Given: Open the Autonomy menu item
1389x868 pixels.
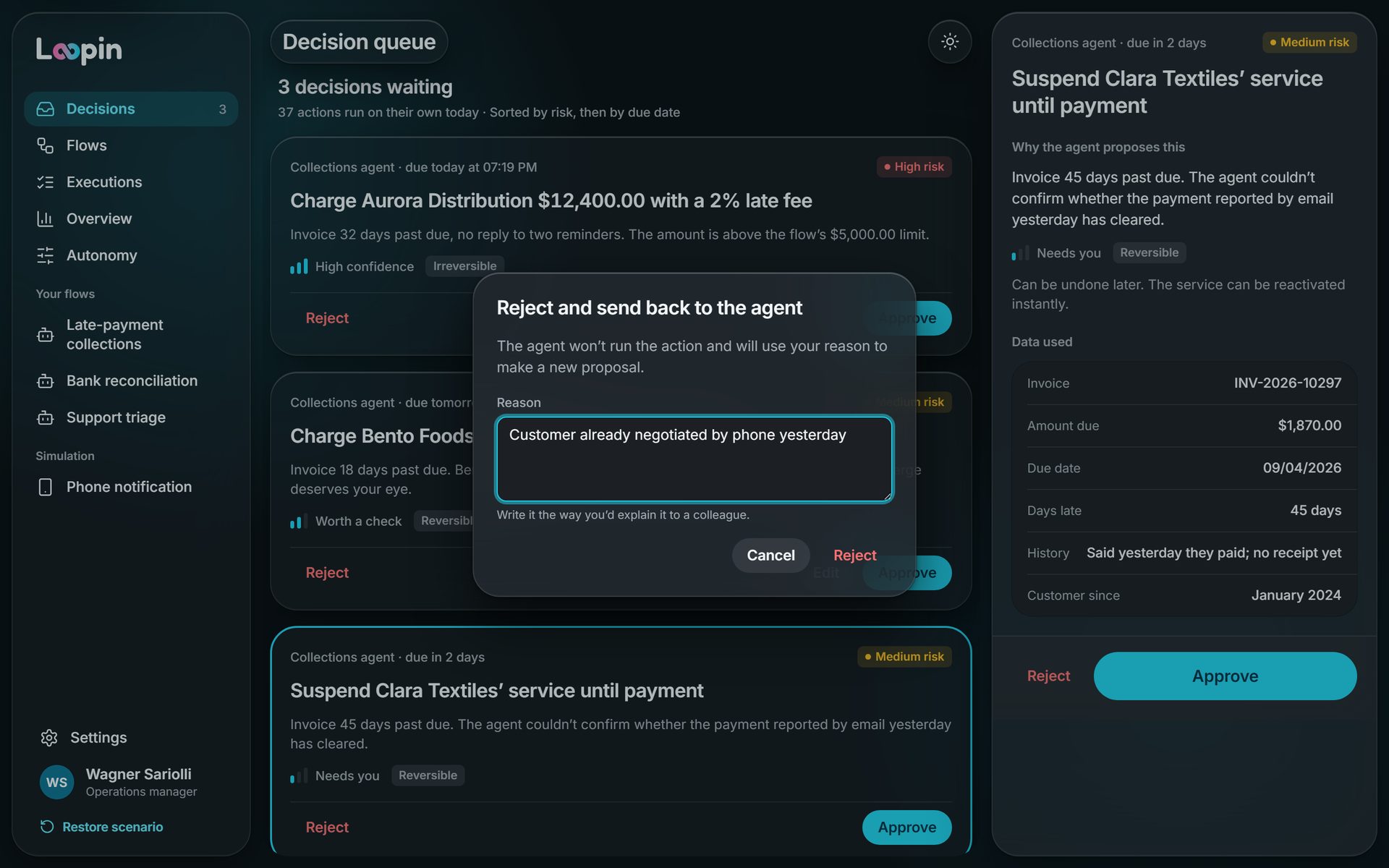Looking at the screenshot, I should 131,255.
